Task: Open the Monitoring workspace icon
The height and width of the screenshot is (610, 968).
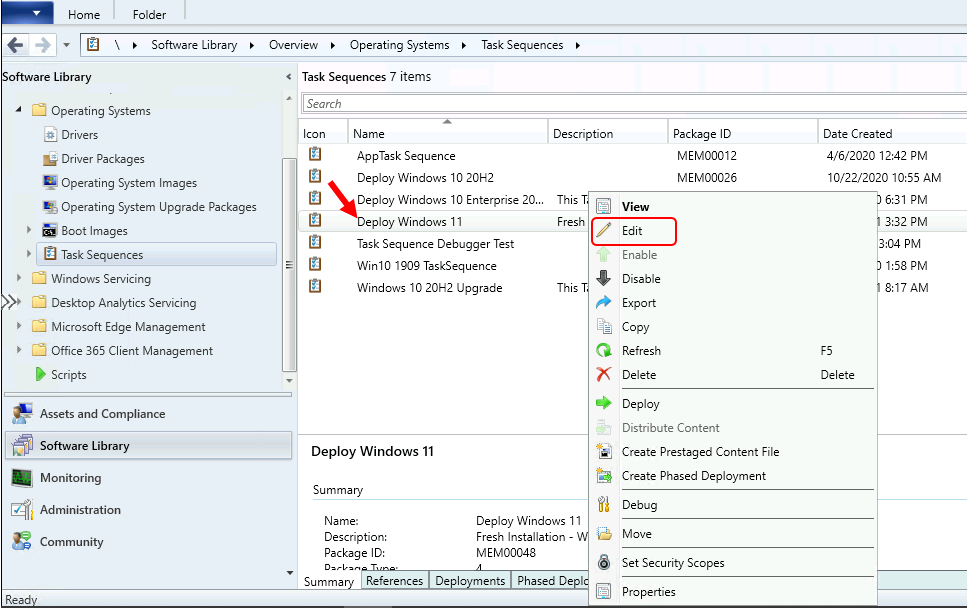Action: (22, 477)
